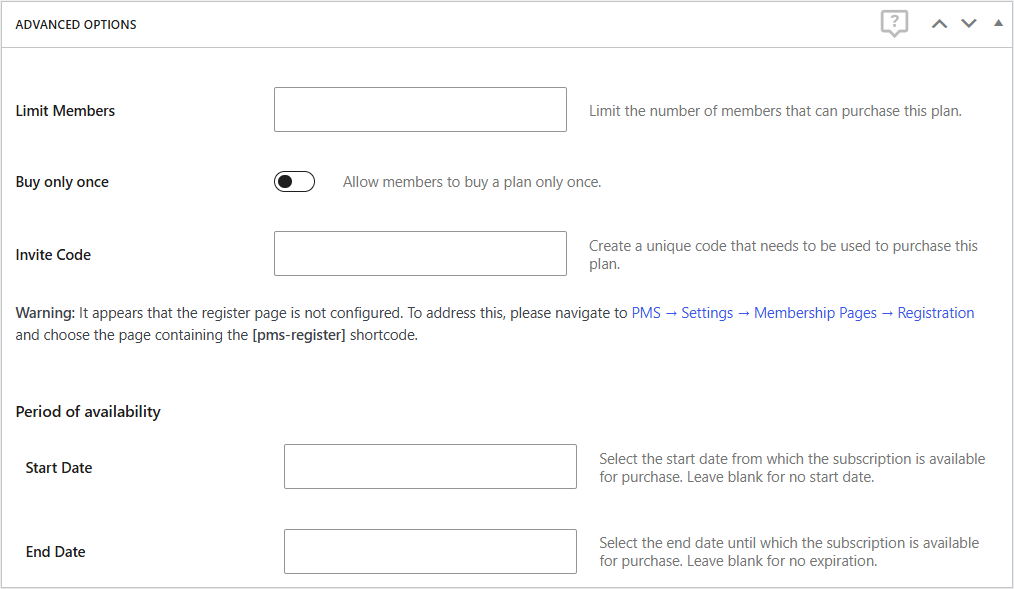The width and height of the screenshot is (1014, 589).
Task: Open the Registration link
Action: pos(936,312)
